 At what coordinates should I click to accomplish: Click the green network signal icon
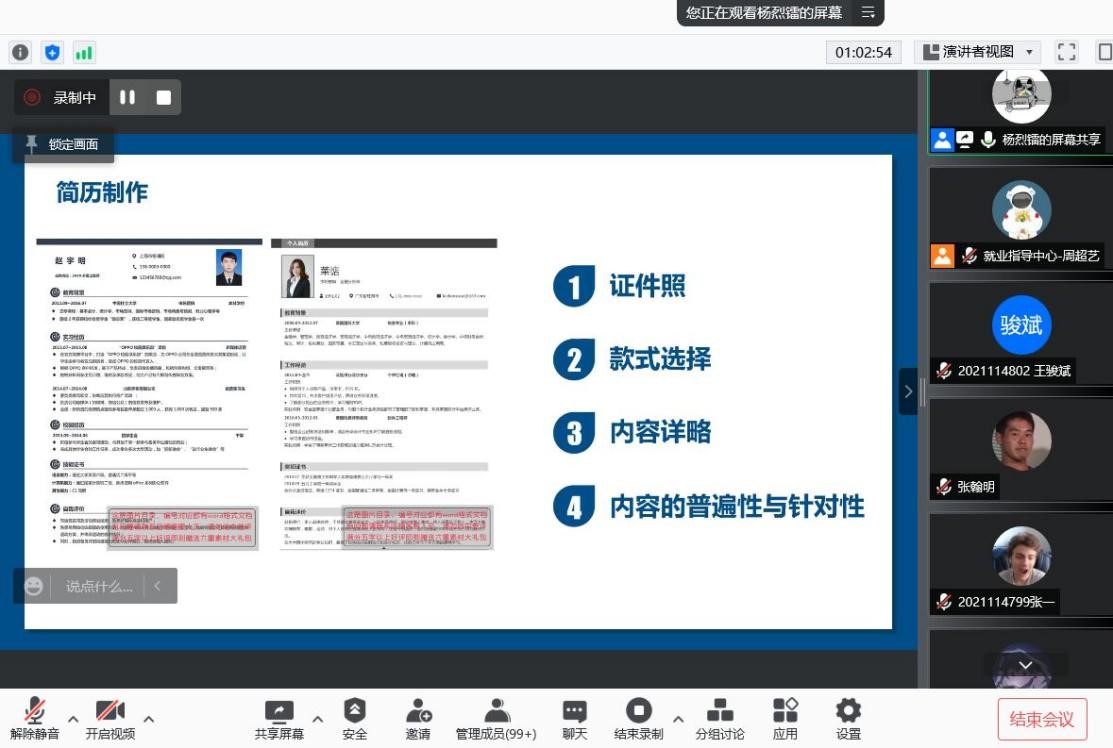point(84,52)
